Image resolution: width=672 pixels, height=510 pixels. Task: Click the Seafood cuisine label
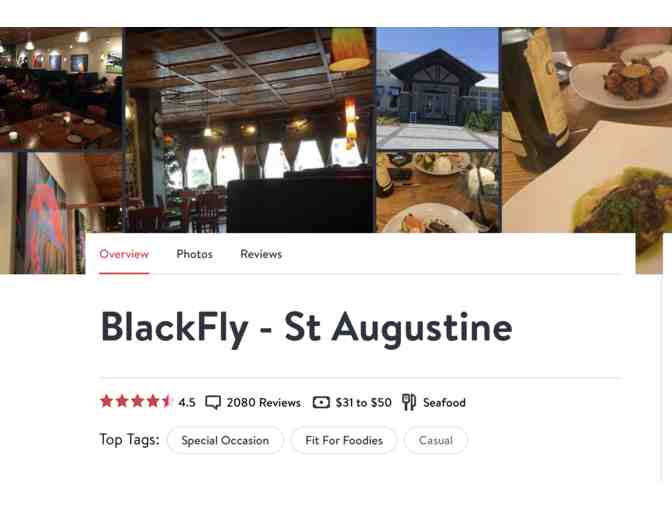click(x=444, y=402)
